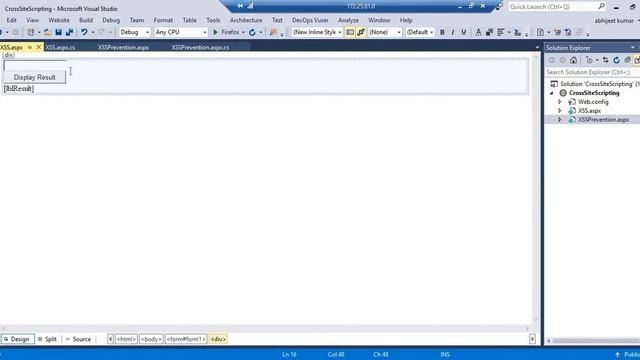
Task: Click the CrossSiteScripting project globe icon
Action: click(x=563, y=93)
